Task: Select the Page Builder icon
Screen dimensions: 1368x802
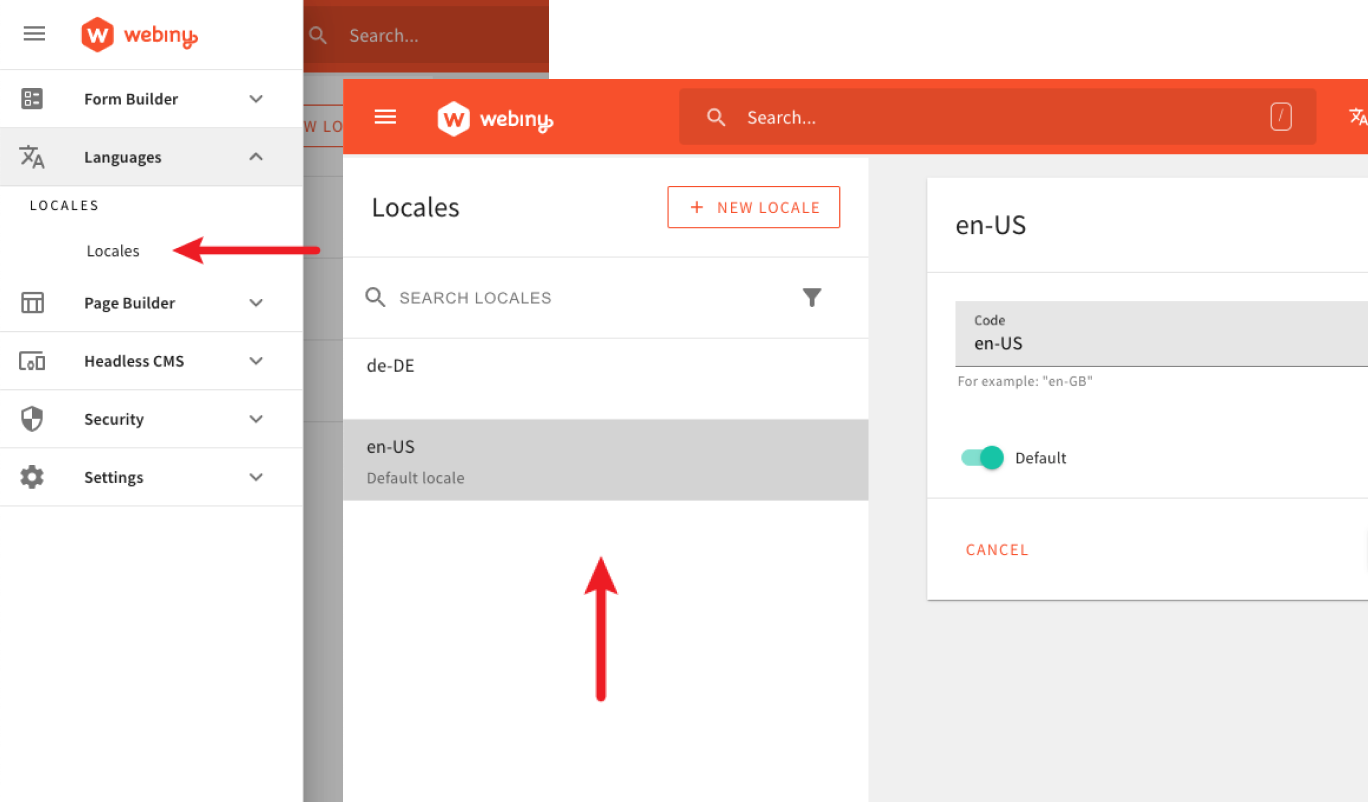Action: tap(33, 302)
